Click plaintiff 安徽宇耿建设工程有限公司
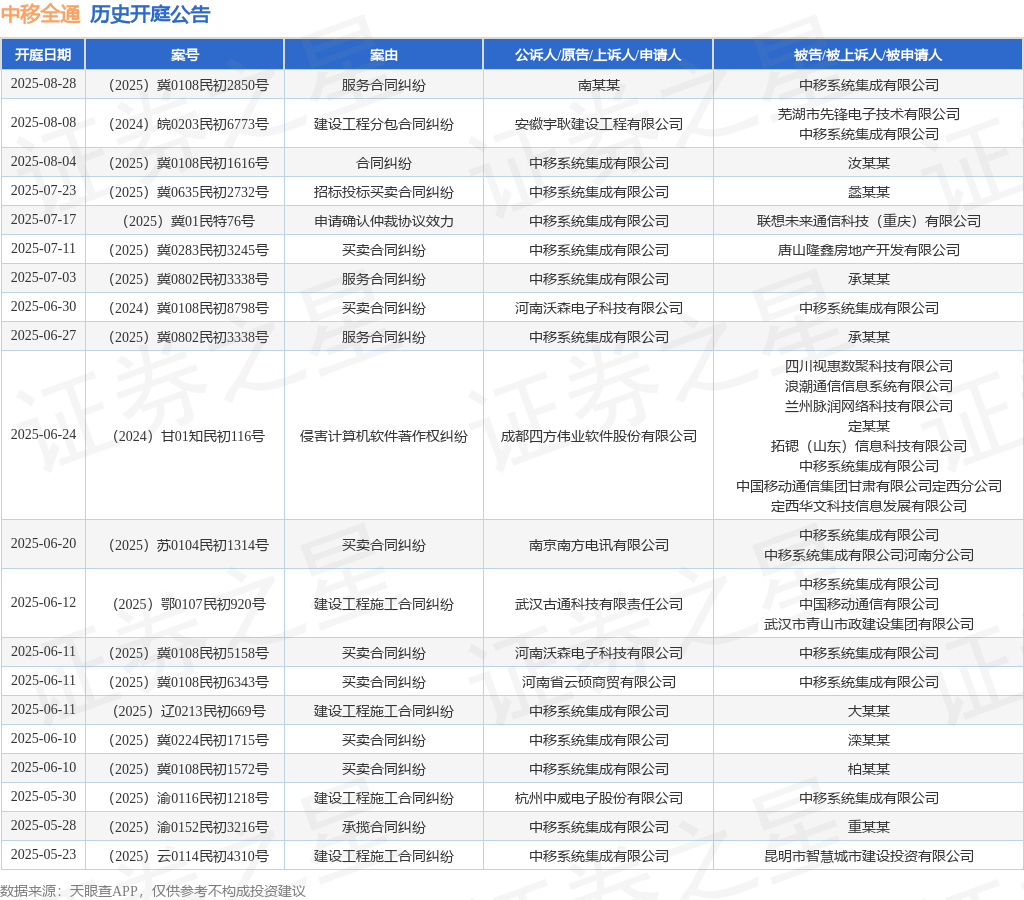 598,123
